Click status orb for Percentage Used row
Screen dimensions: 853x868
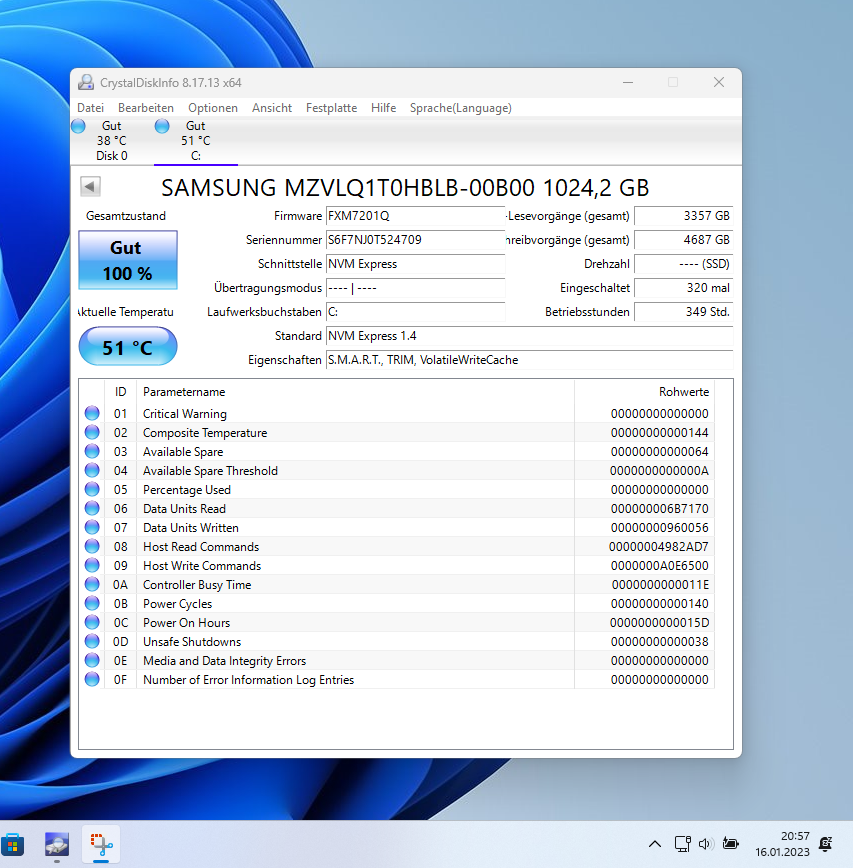pos(92,489)
